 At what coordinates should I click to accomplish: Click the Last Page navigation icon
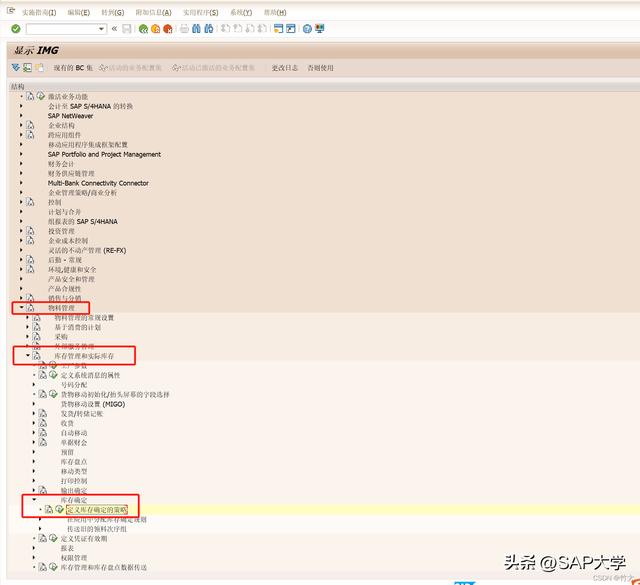pos(262,29)
